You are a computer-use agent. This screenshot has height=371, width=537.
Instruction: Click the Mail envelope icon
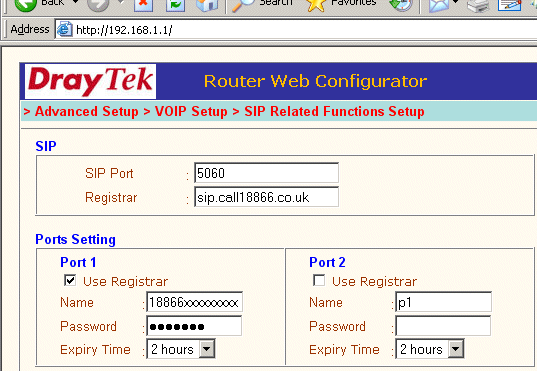click(x=439, y=5)
